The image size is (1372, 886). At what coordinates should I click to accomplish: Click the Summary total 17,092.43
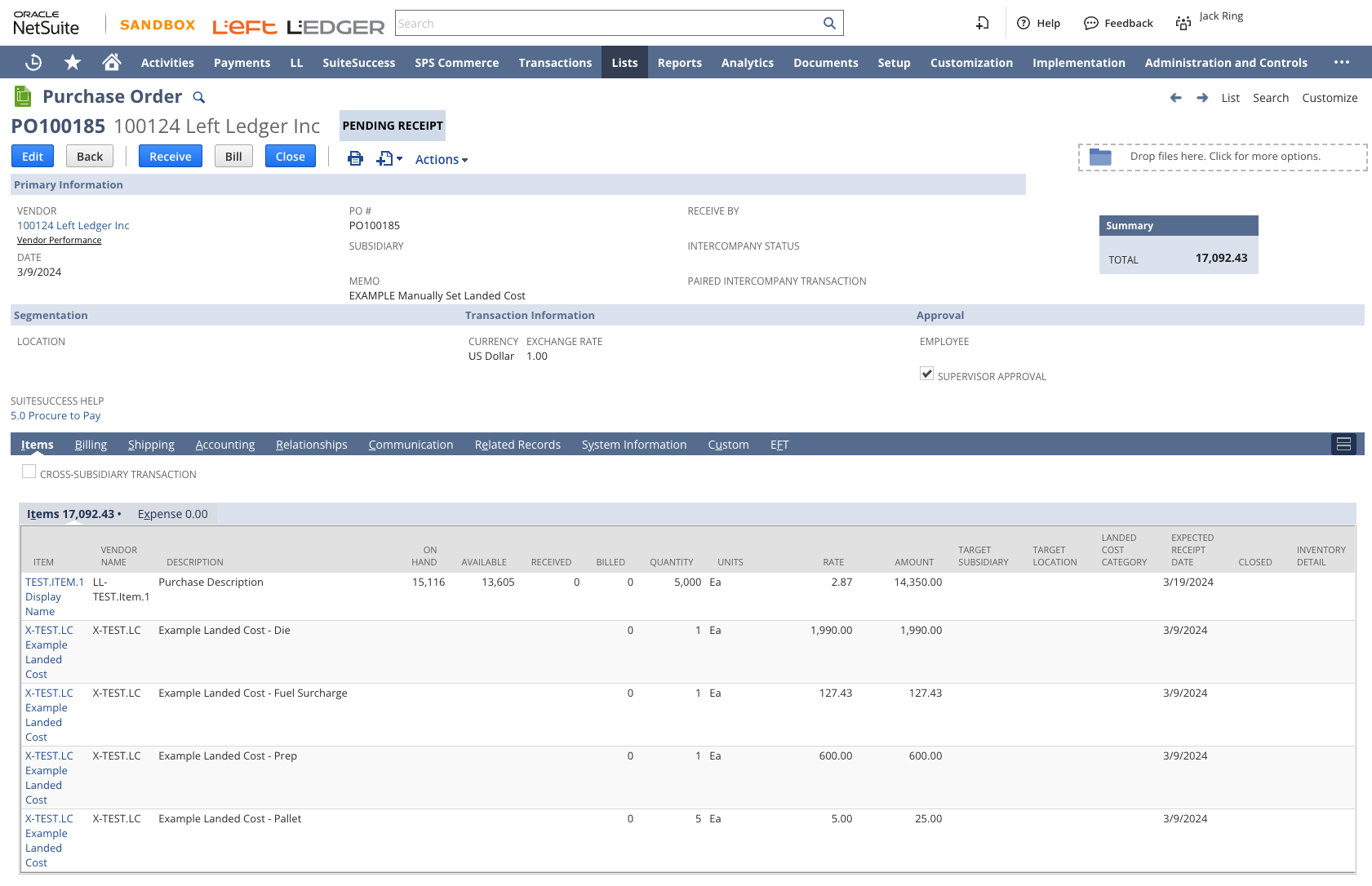pyautogui.click(x=1221, y=258)
